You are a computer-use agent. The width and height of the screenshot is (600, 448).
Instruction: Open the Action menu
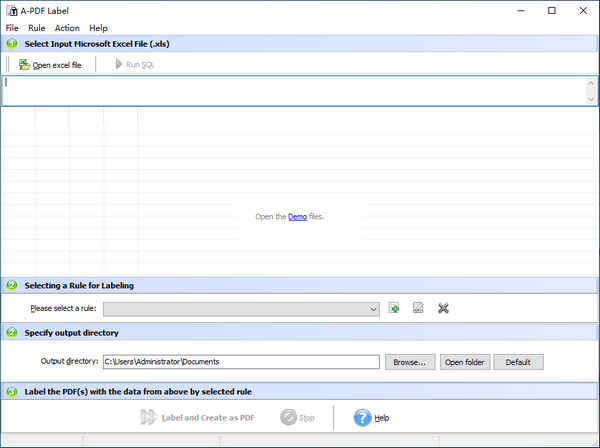[67, 28]
